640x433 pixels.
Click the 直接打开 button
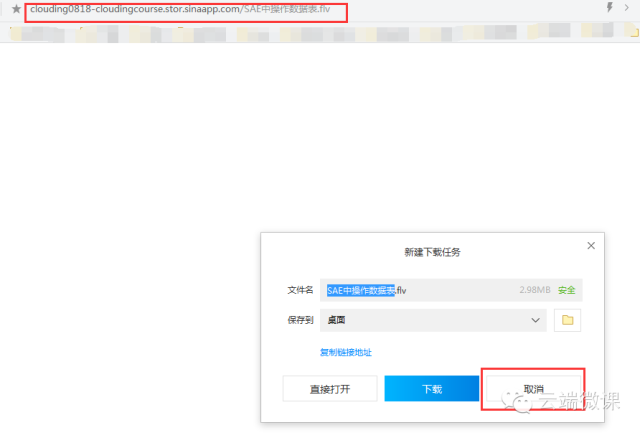[330, 389]
